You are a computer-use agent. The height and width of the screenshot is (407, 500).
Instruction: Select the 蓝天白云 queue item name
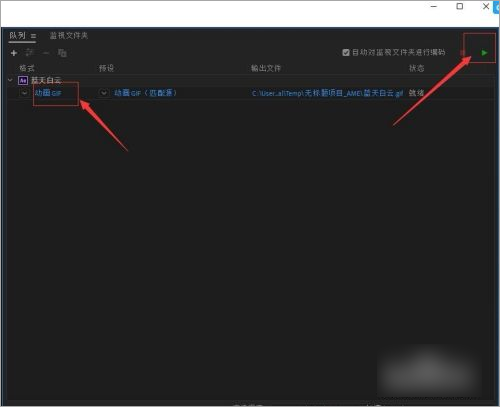click(x=46, y=80)
